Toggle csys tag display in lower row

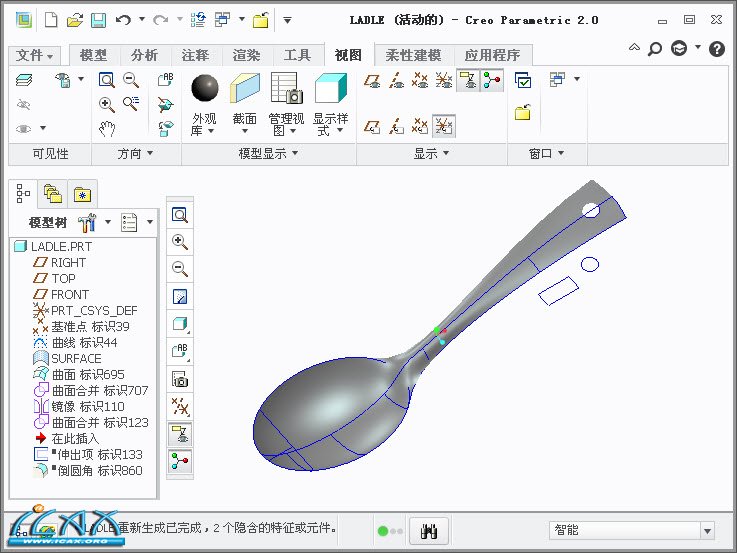pos(444,126)
